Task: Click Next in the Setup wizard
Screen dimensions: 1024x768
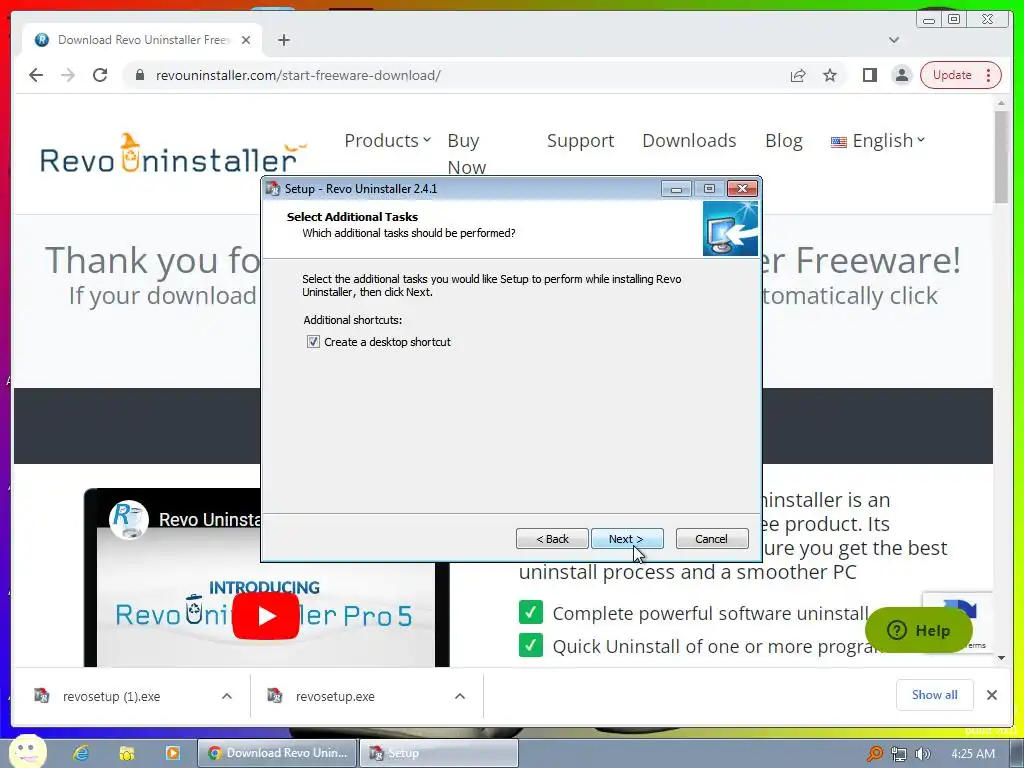Action: (x=627, y=539)
